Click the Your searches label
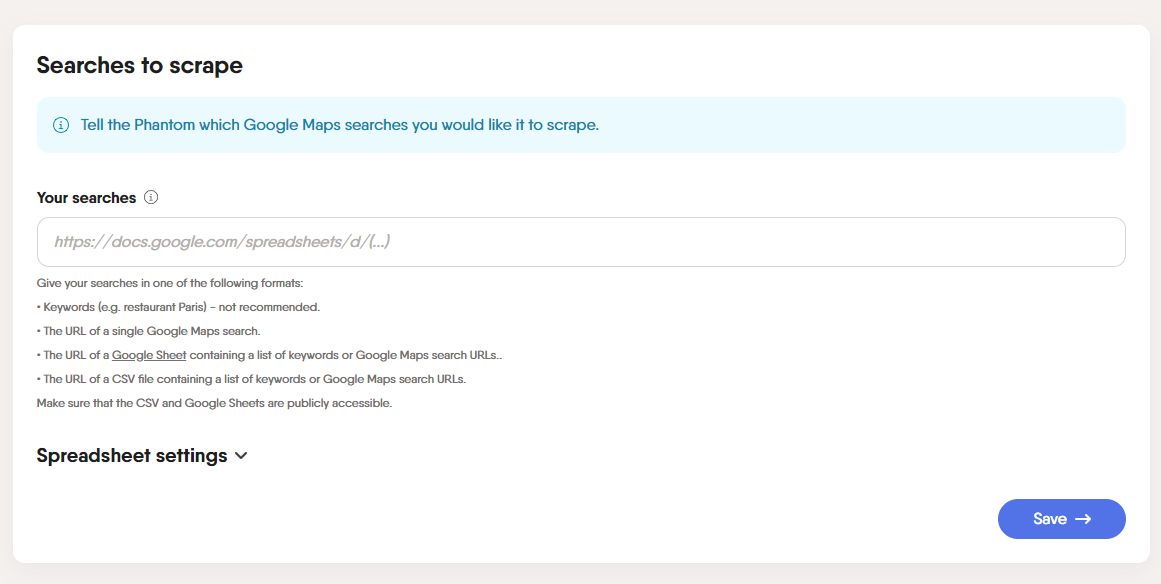 coord(86,198)
